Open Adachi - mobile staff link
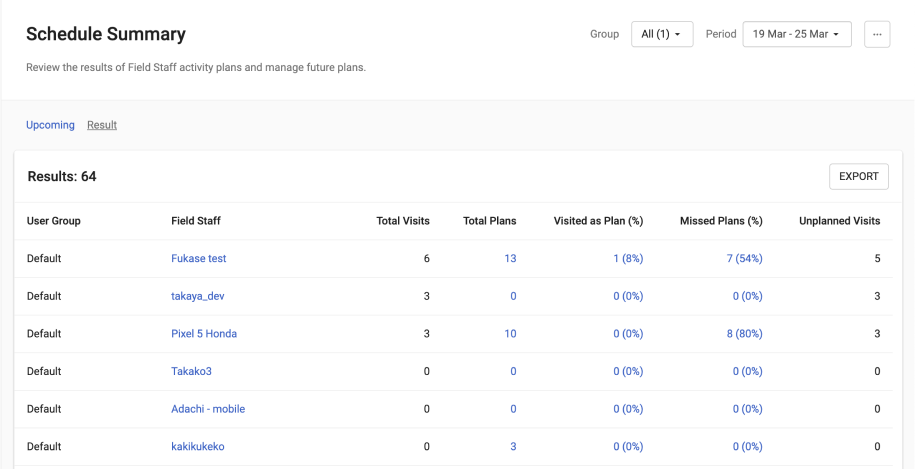 (x=208, y=409)
